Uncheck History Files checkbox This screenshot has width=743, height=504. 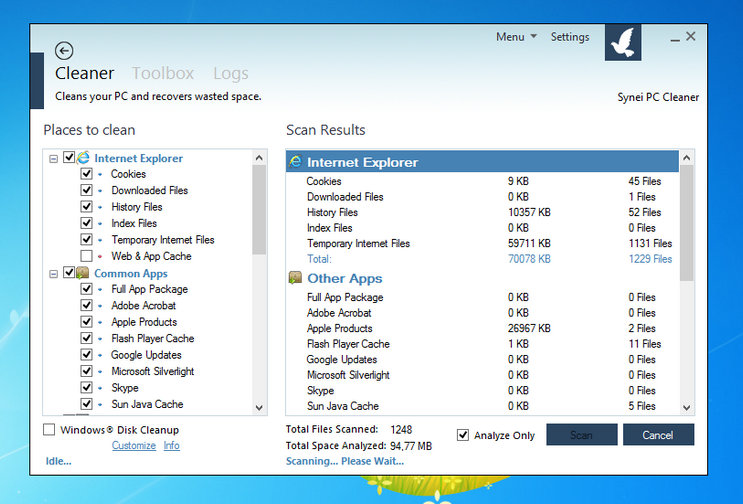(86, 207)
